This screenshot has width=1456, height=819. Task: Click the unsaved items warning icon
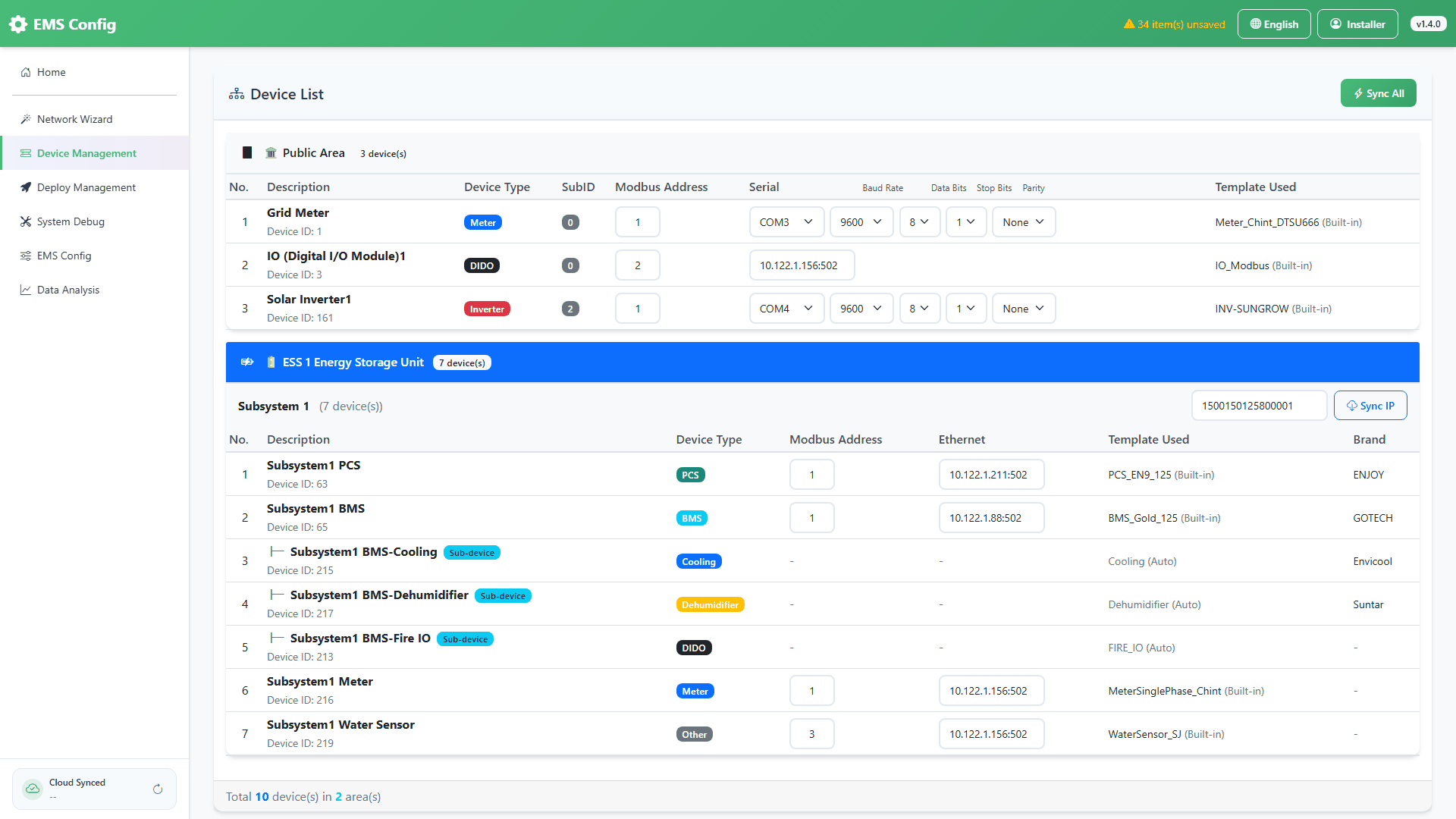[1129, 24]
